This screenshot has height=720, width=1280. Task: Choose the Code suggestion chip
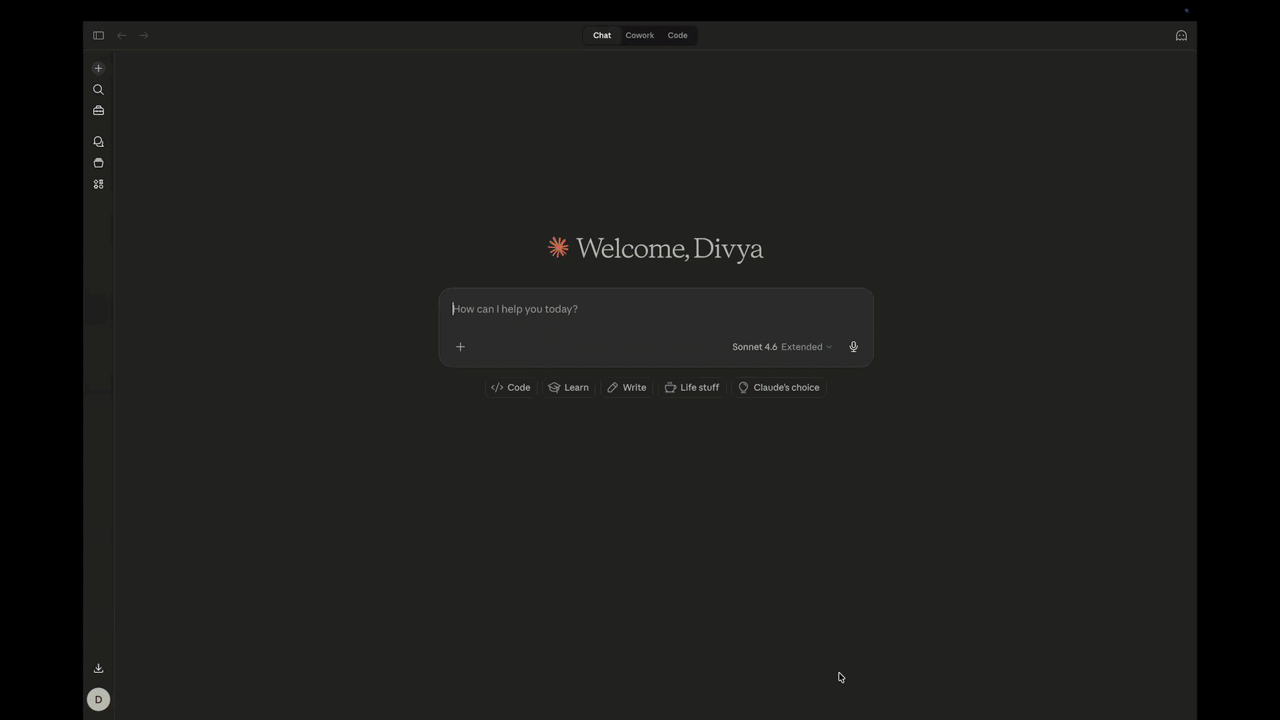[x=510, y=387]
